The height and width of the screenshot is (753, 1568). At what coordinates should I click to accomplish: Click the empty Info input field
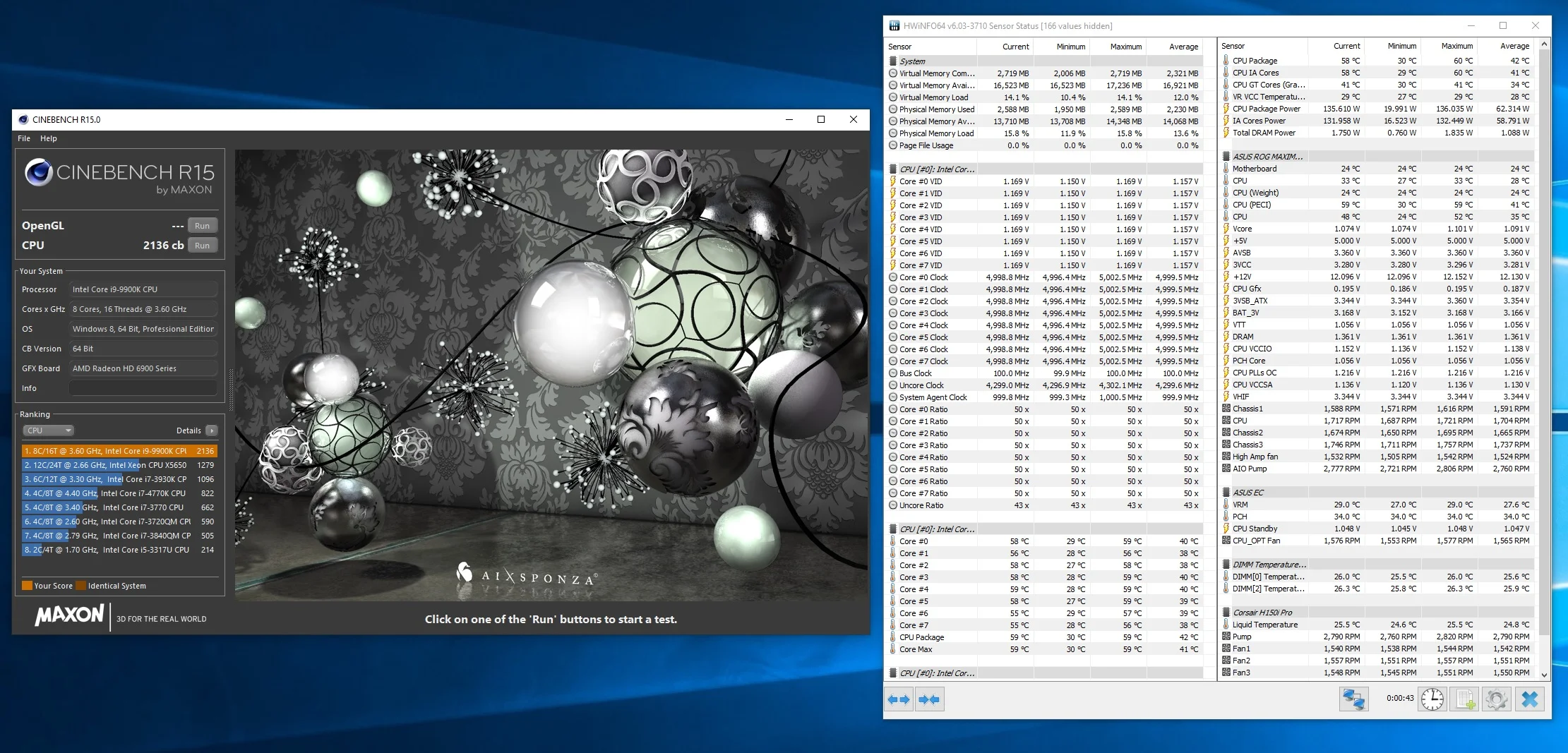click(x=144, y=388)
